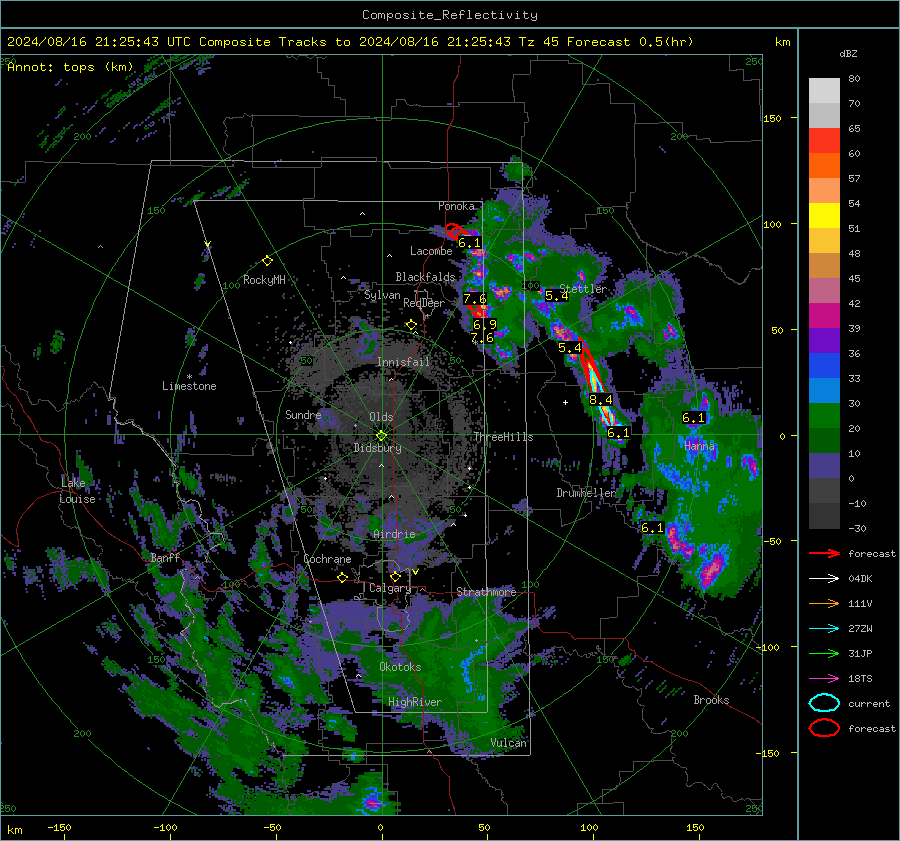Select the 8.4 km storm top label
900x841 pixels.
pyautogui.click(x=600, y=400)
